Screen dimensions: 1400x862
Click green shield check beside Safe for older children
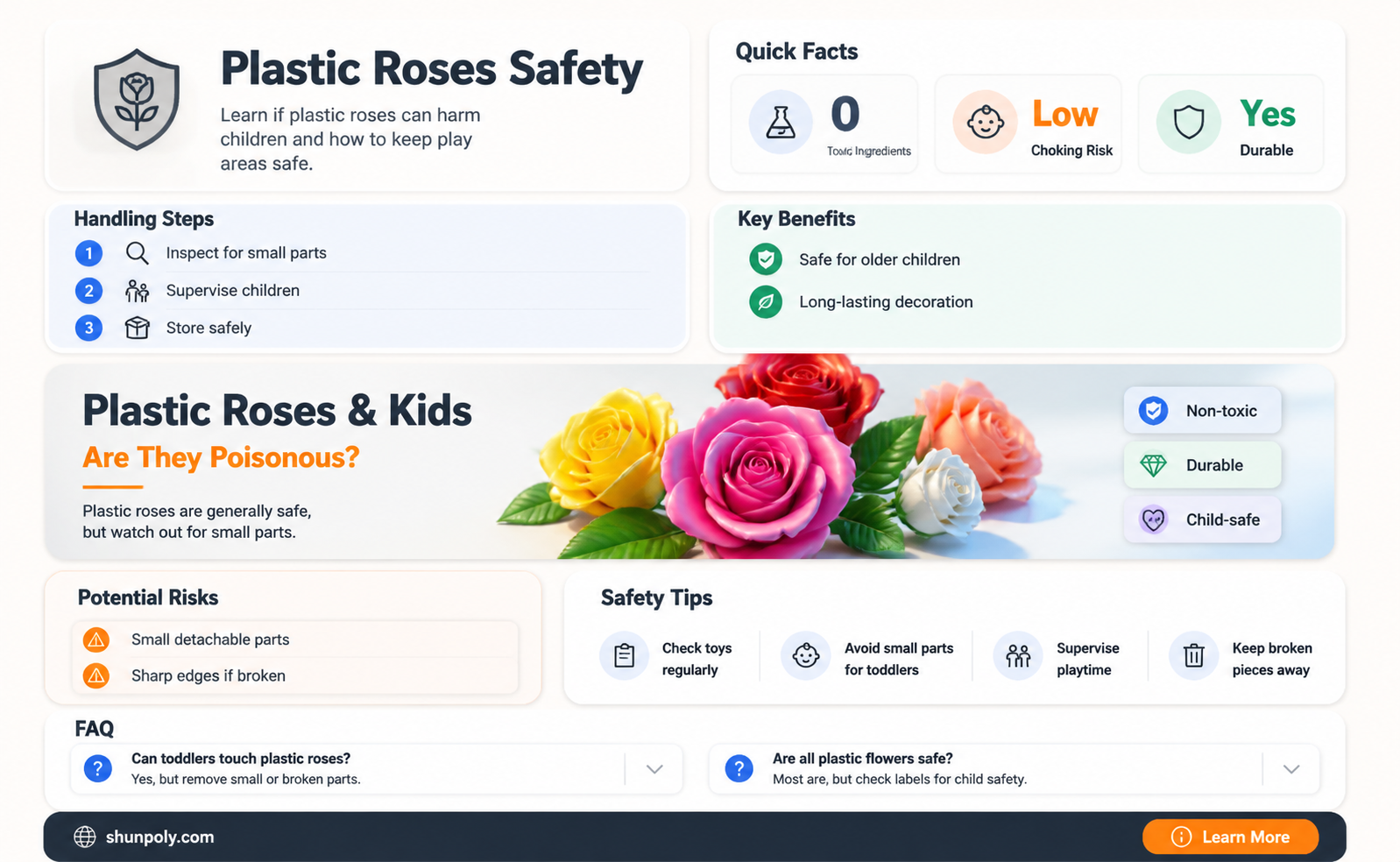[766, 259]
